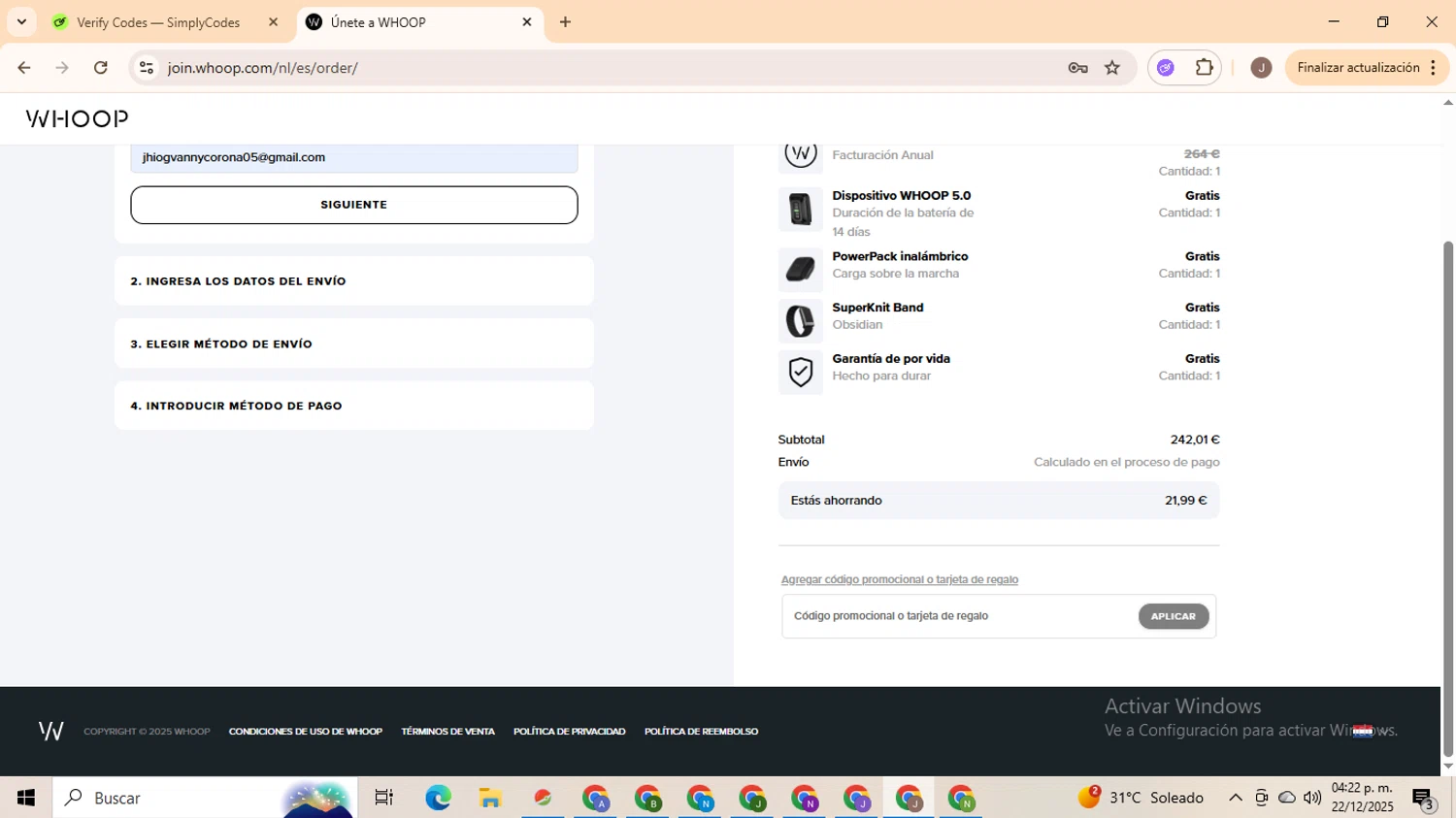Open weather widget 31°C Soleado
This screenshot has height=818, width=1456.
[1142, 798]
